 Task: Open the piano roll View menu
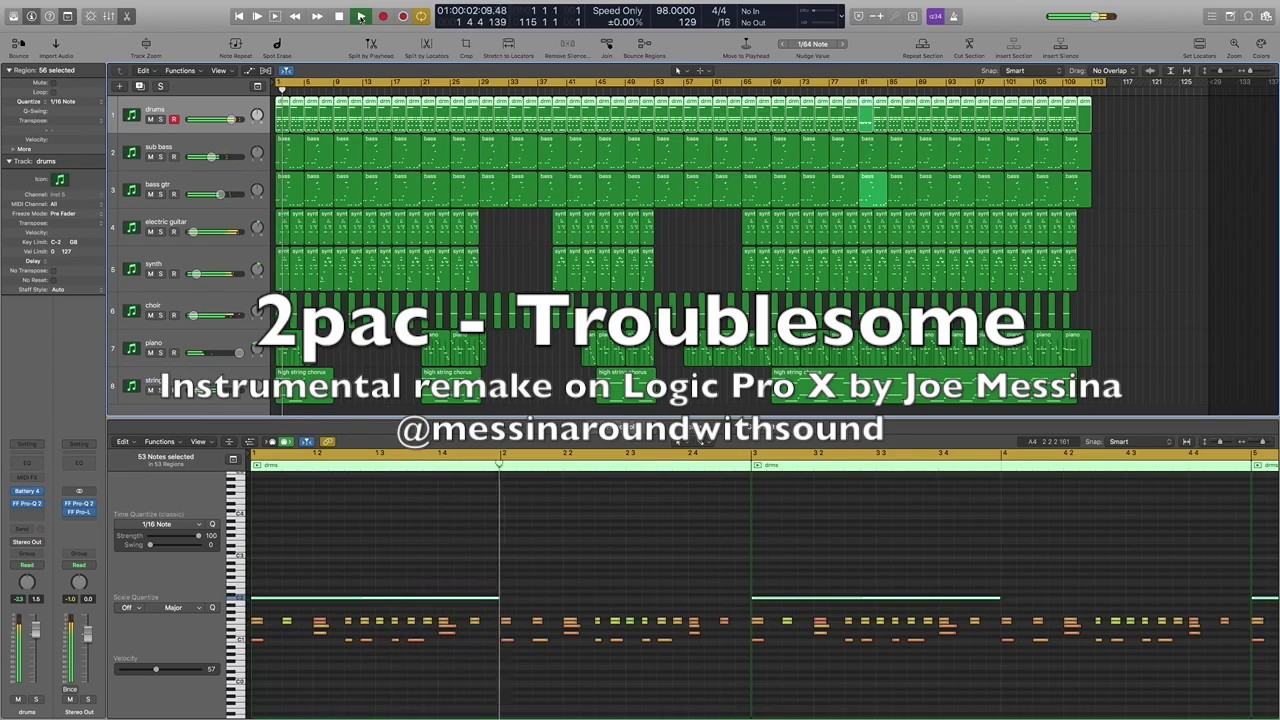click(200, 442)
